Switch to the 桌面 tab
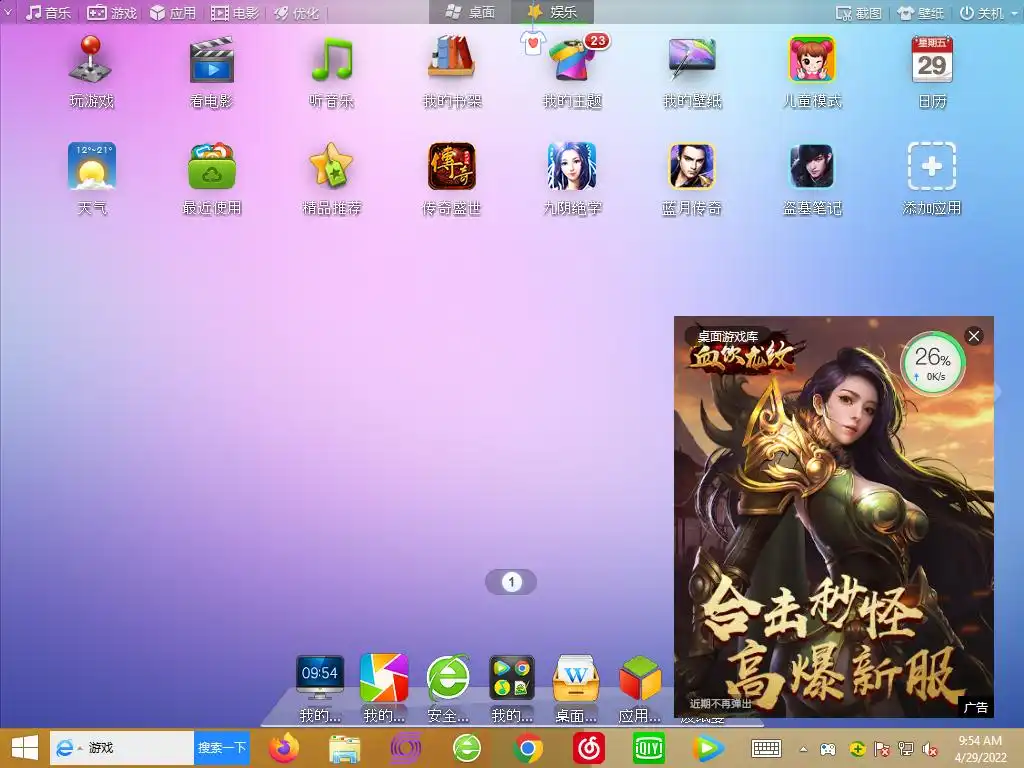This screenshot has width=1024, height=768. [x=470, y=12]
